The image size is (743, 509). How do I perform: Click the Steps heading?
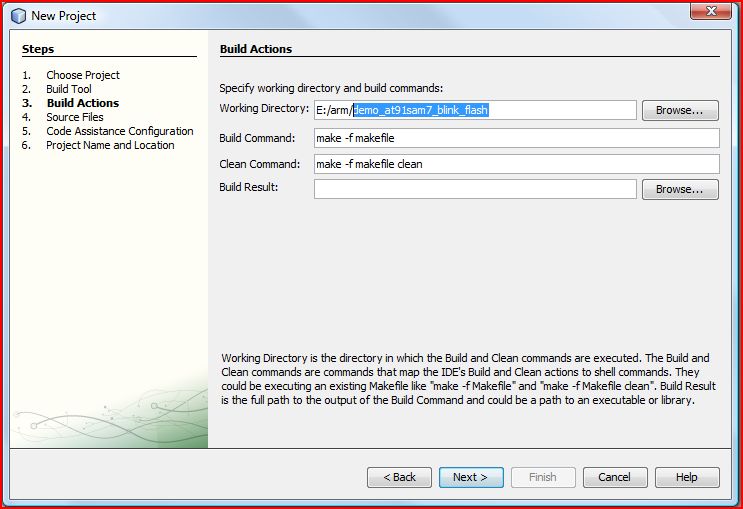tap(38, 49)
